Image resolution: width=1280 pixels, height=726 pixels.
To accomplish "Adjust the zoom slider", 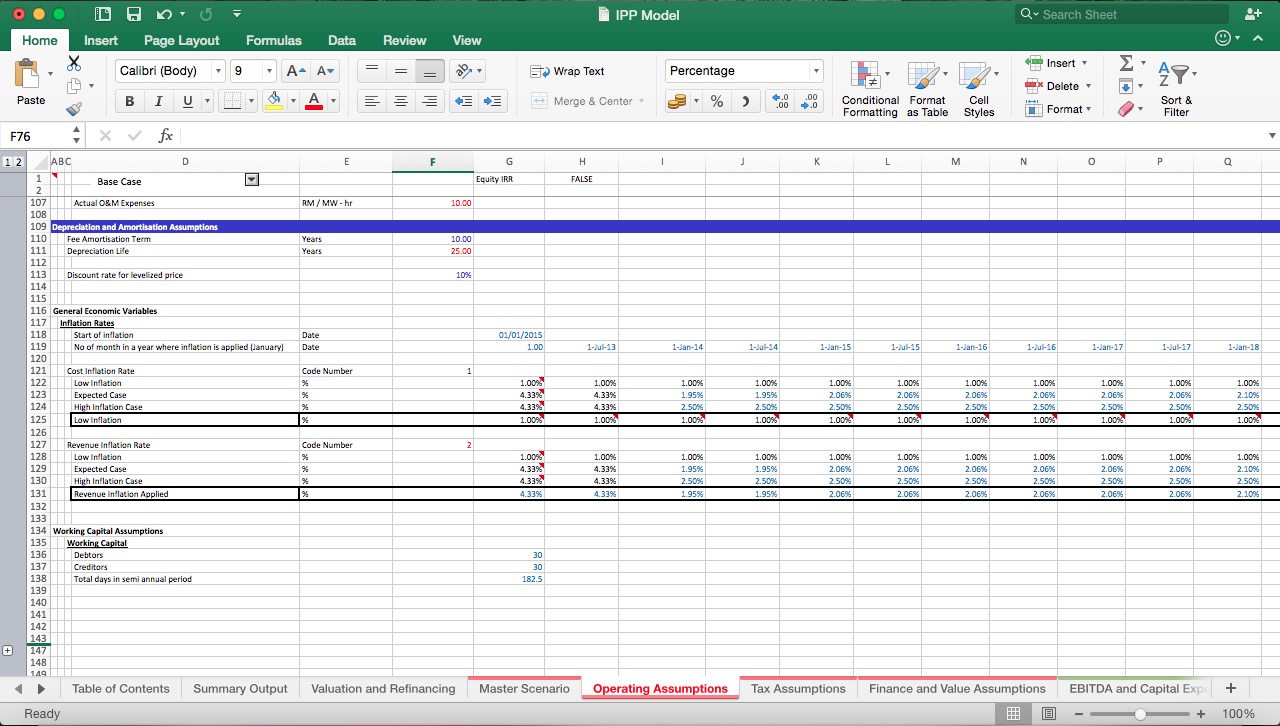I will (1139, 714).
